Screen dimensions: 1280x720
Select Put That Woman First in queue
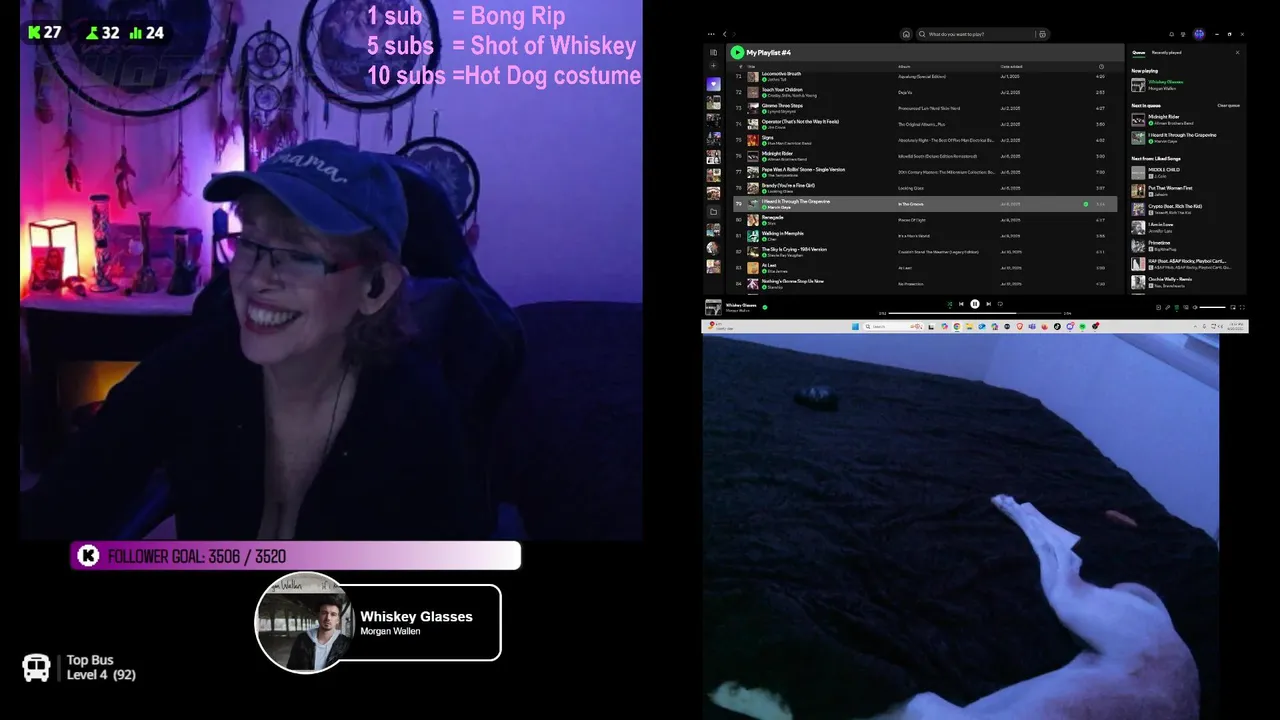(x=1170, y=188)
